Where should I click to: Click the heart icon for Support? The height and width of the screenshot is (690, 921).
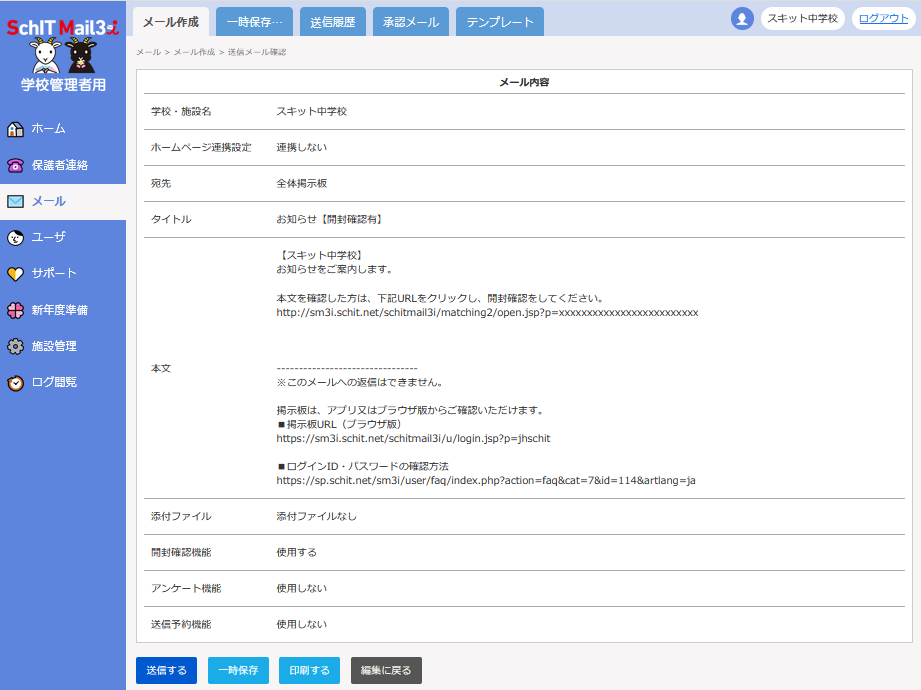click(15, 273)
